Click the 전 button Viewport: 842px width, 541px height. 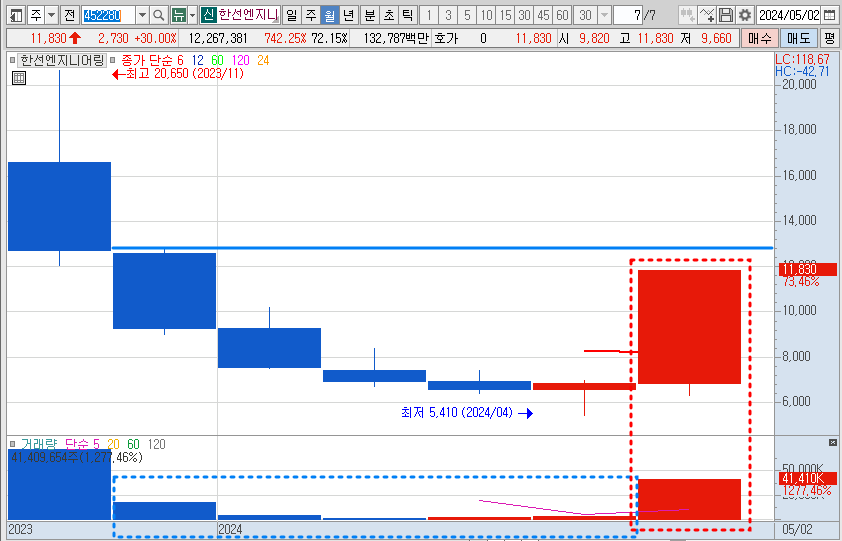click(x=69, y=15)
